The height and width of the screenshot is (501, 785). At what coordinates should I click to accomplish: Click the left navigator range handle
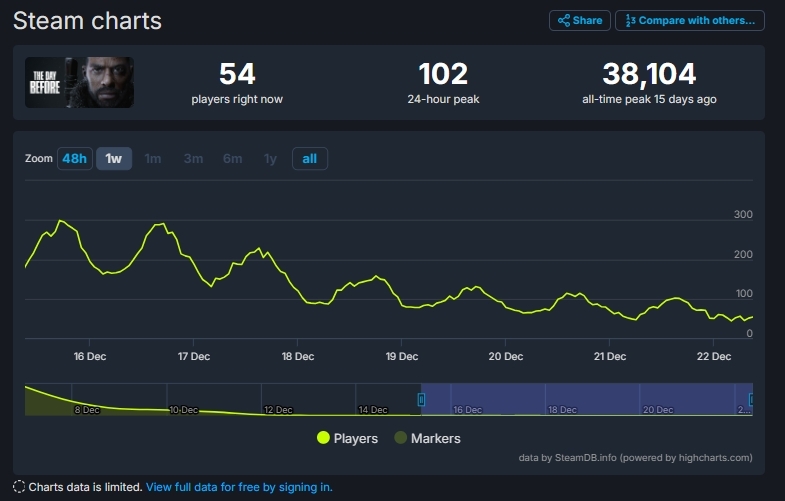[421, 400]
